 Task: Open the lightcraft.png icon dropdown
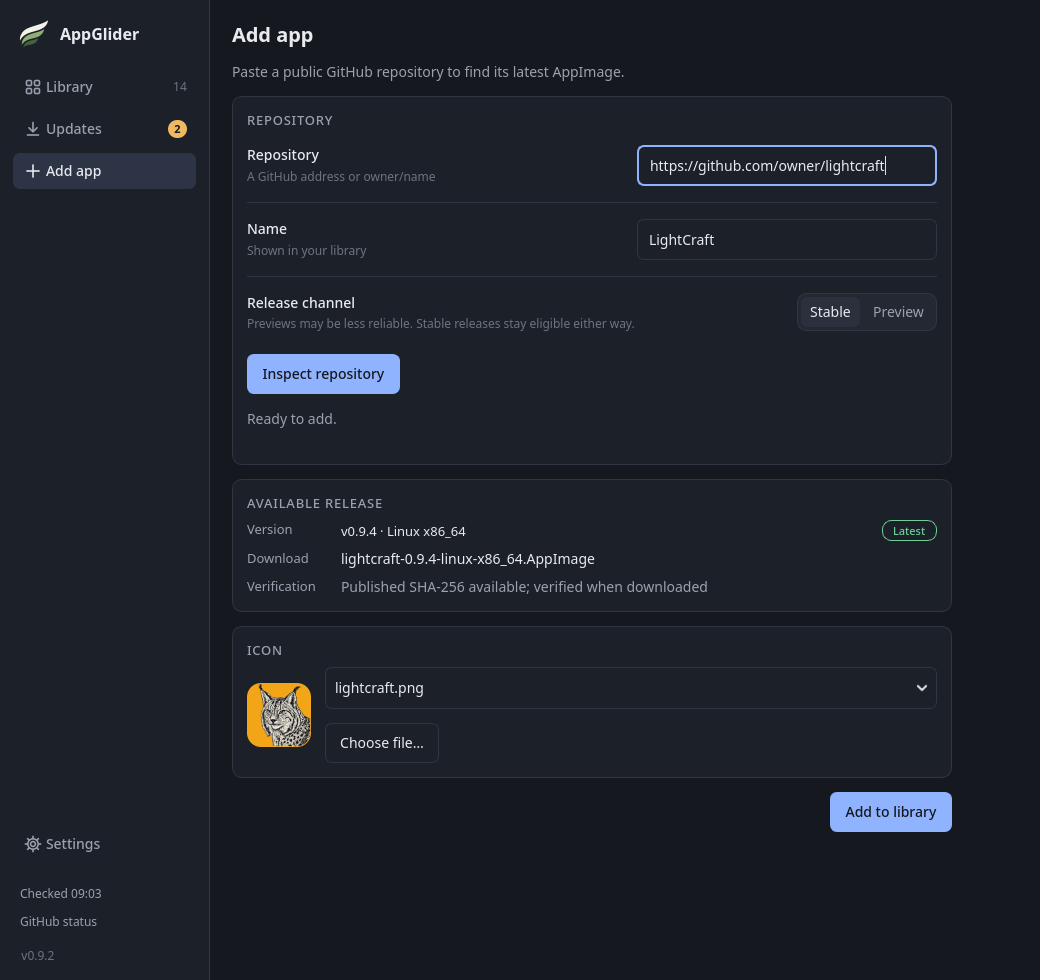630,688
